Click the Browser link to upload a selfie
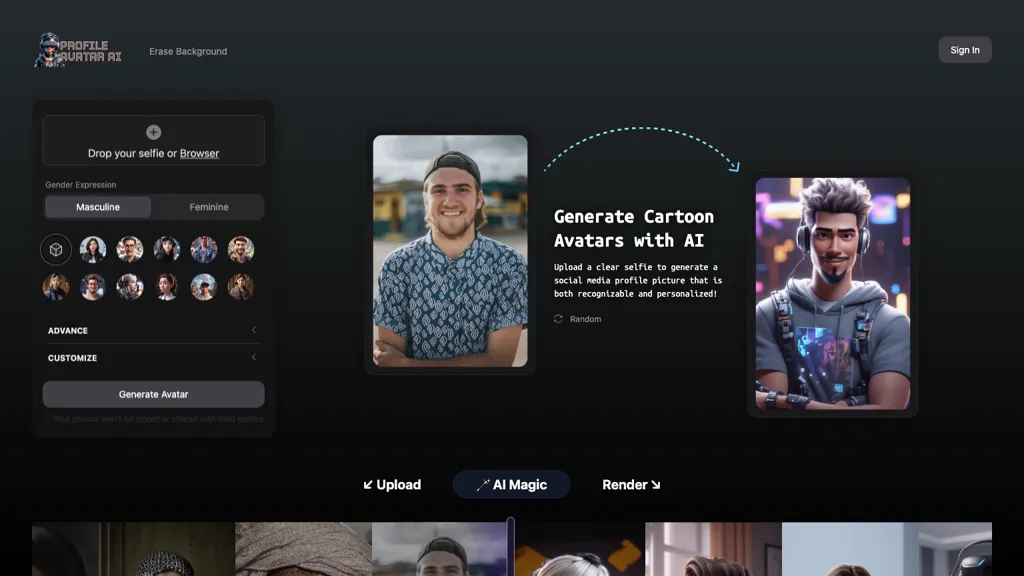This screenshot has width=1024, height=576. [199, 153]
